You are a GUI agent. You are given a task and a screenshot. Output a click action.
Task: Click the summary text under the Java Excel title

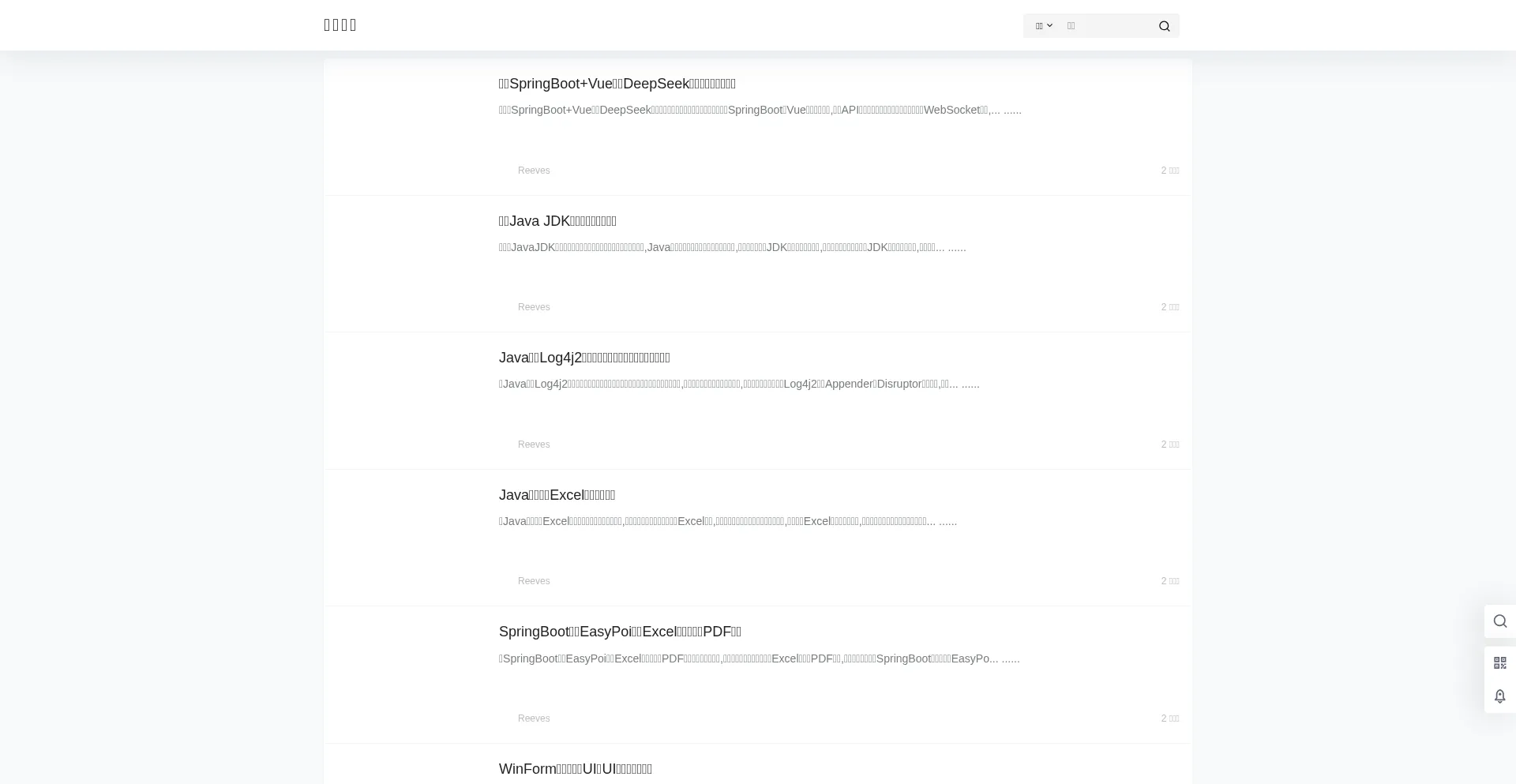pos(728,521)
